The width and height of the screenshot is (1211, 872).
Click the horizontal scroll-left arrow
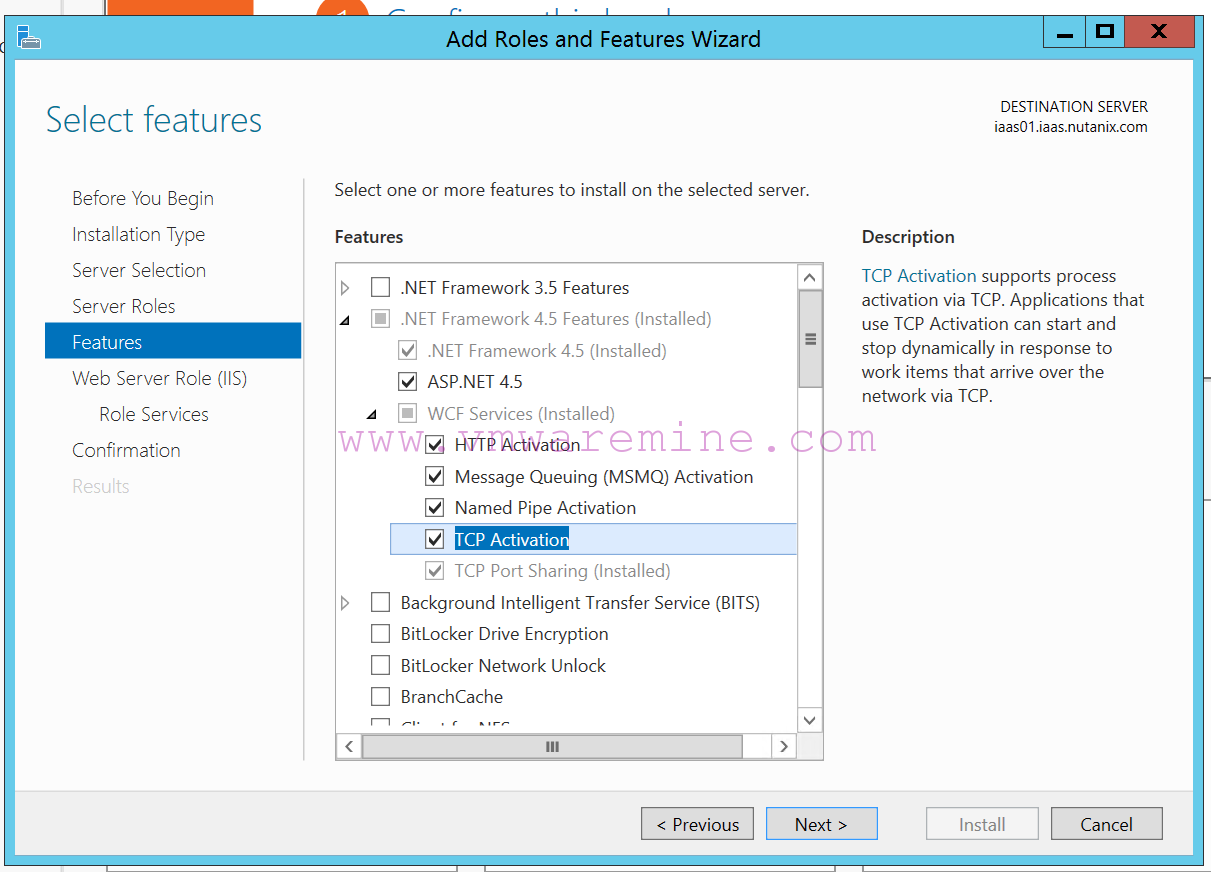pos(349,746)
